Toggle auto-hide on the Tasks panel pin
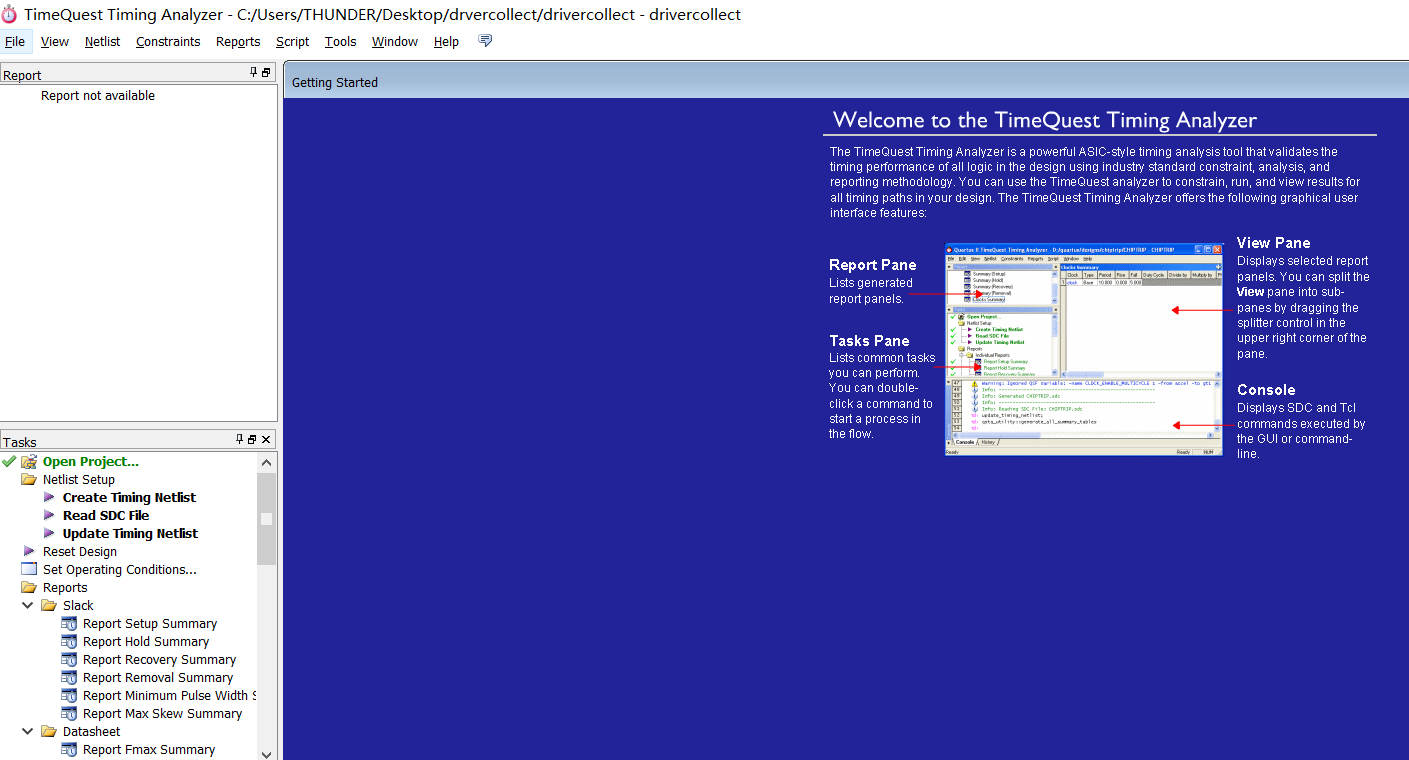The image size is (1409, 760). click(239, 439)
